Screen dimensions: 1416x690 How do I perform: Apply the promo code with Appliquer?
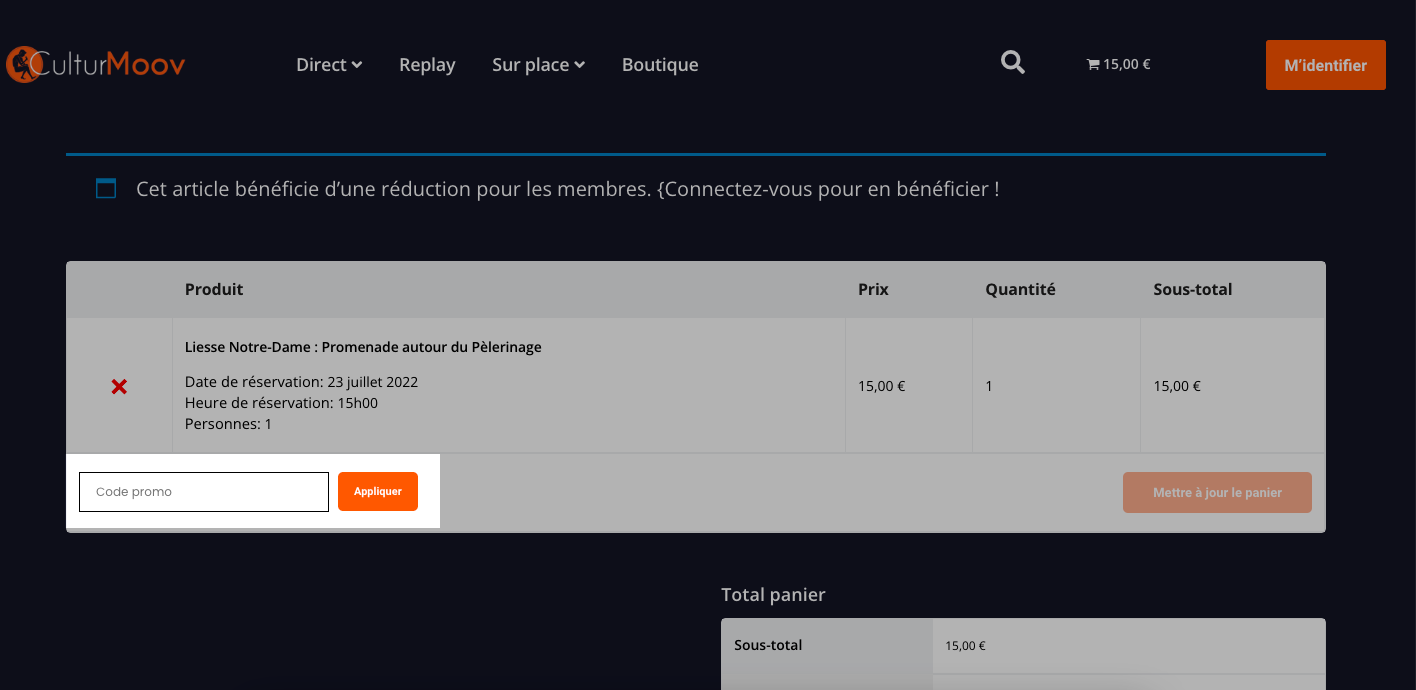pyautogui.click(x=378, y=492)
